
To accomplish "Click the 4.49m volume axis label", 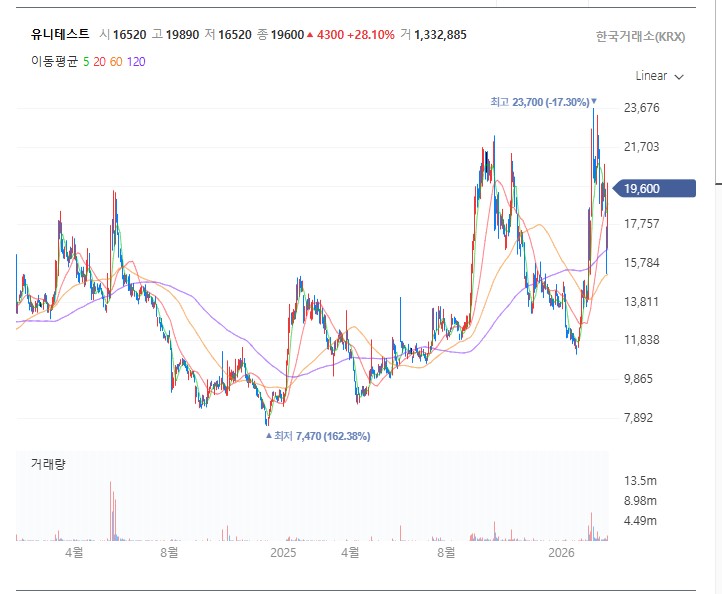I will pos(640,521).
